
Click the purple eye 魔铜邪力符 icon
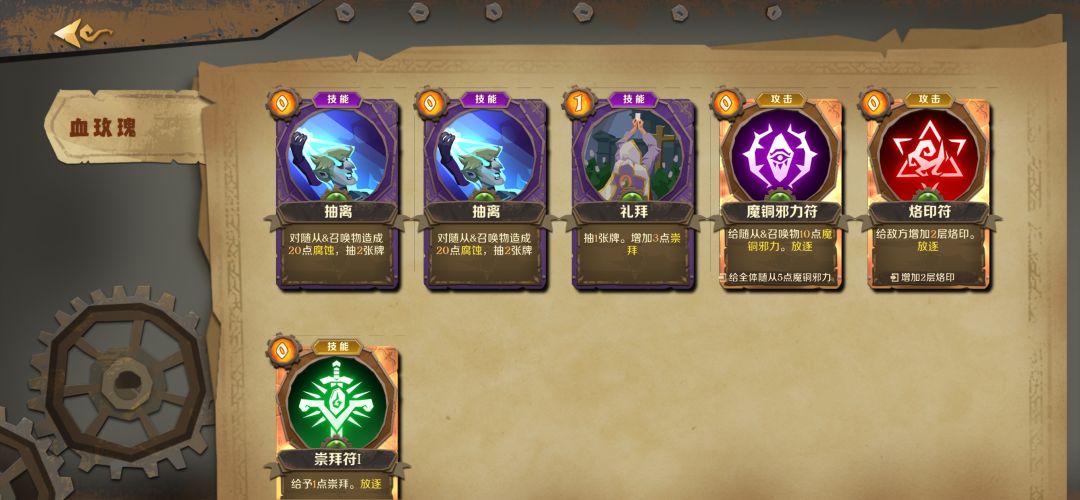(x=780, y=155)
